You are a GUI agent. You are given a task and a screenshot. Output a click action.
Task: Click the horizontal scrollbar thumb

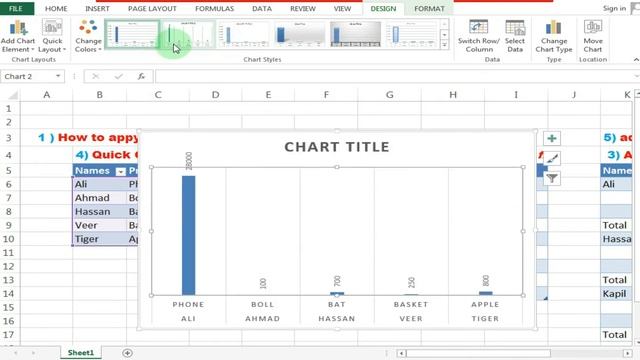click(x=478, y=353)
